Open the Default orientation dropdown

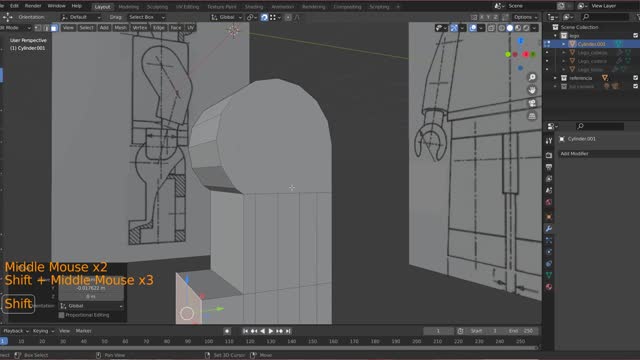[80, 17]
